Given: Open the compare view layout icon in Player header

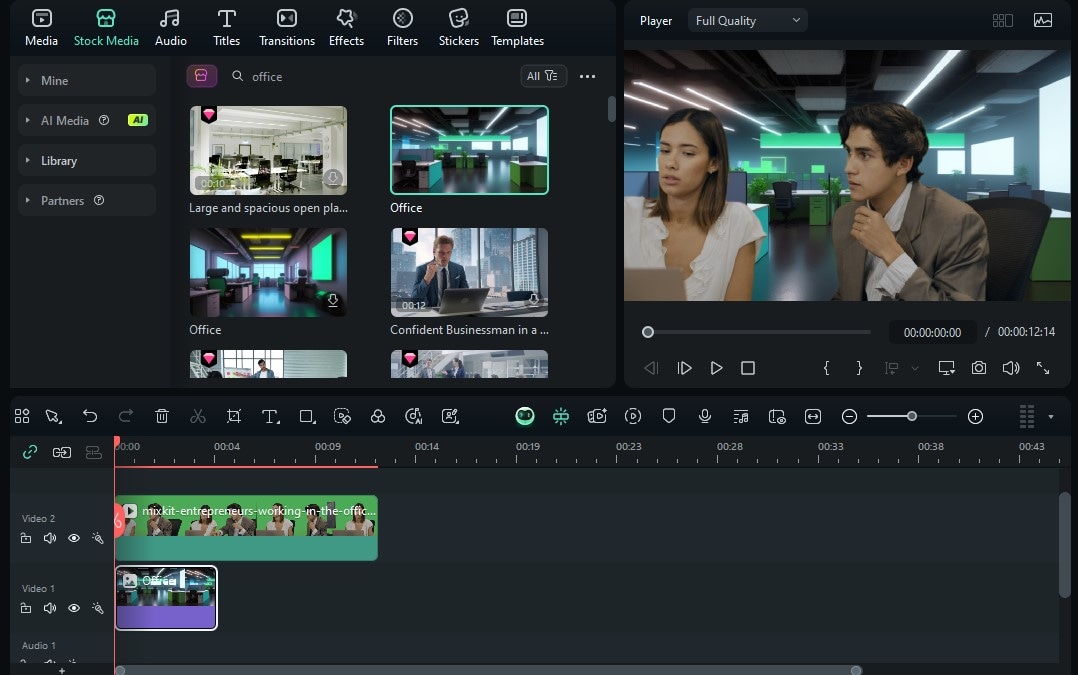Looking at the screenshot, I should [1002, 21].
